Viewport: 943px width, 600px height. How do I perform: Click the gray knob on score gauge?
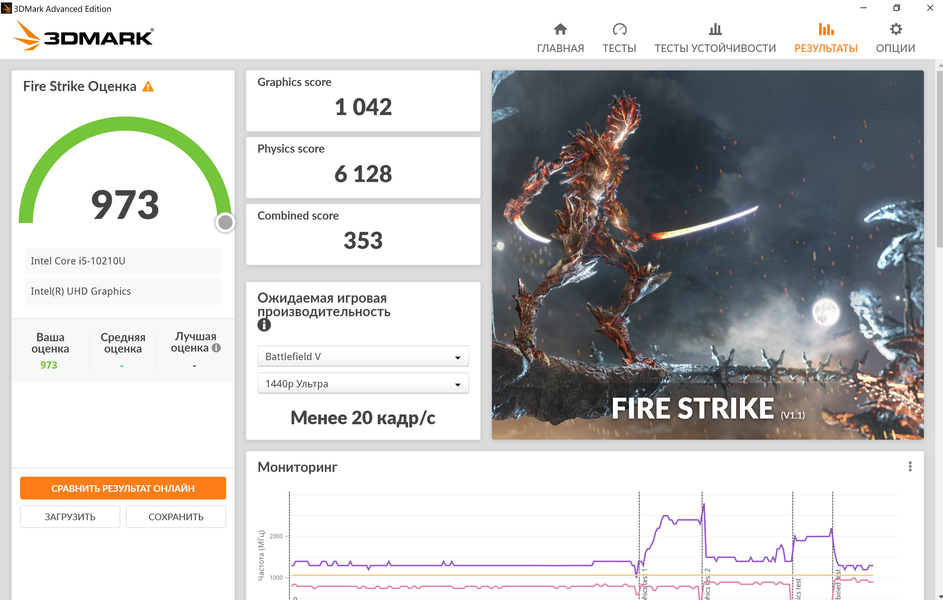tap(225, 222)
